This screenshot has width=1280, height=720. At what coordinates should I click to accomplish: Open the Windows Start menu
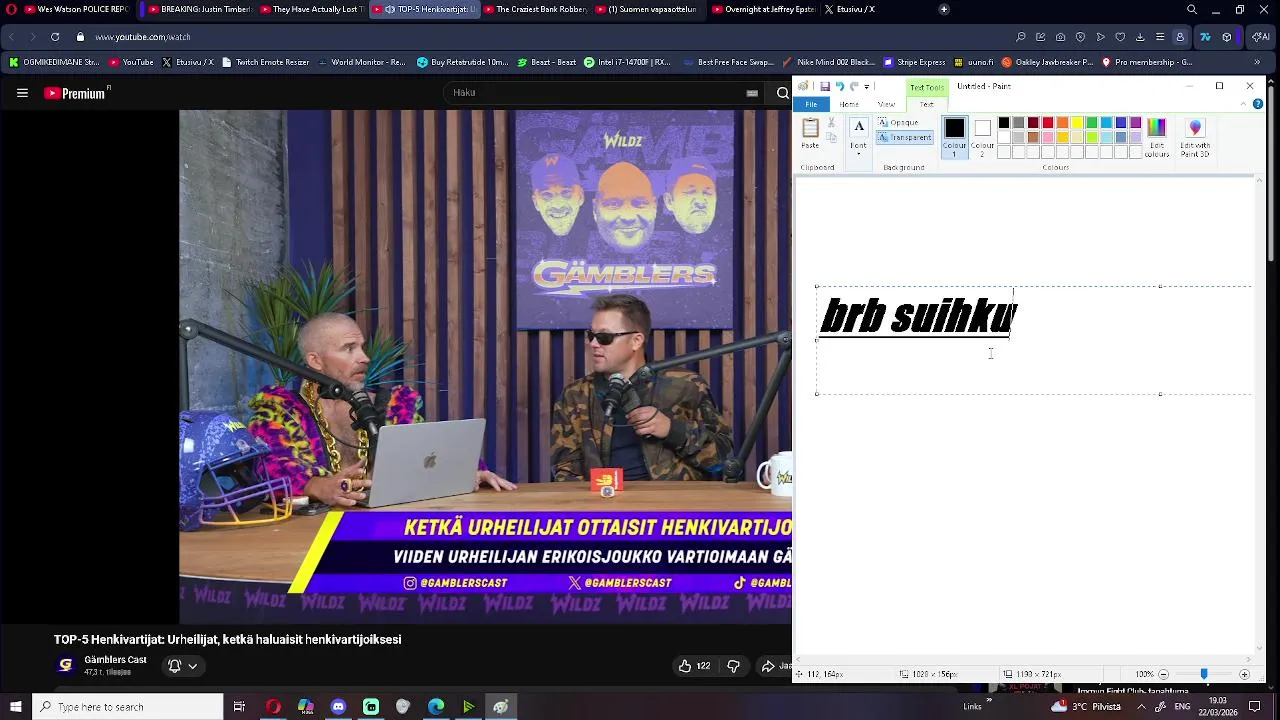pyautogui.click(x=15, y=707)
